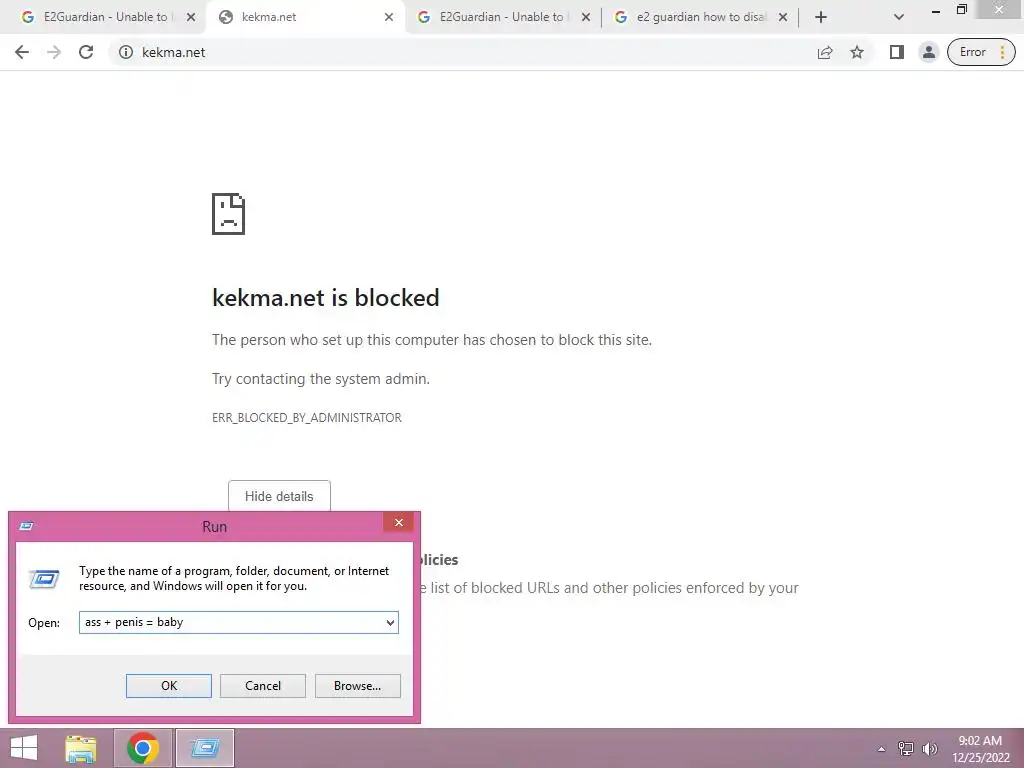Restore down the Chrome window
Screen dimensions: 1024x768
[961, 10]
